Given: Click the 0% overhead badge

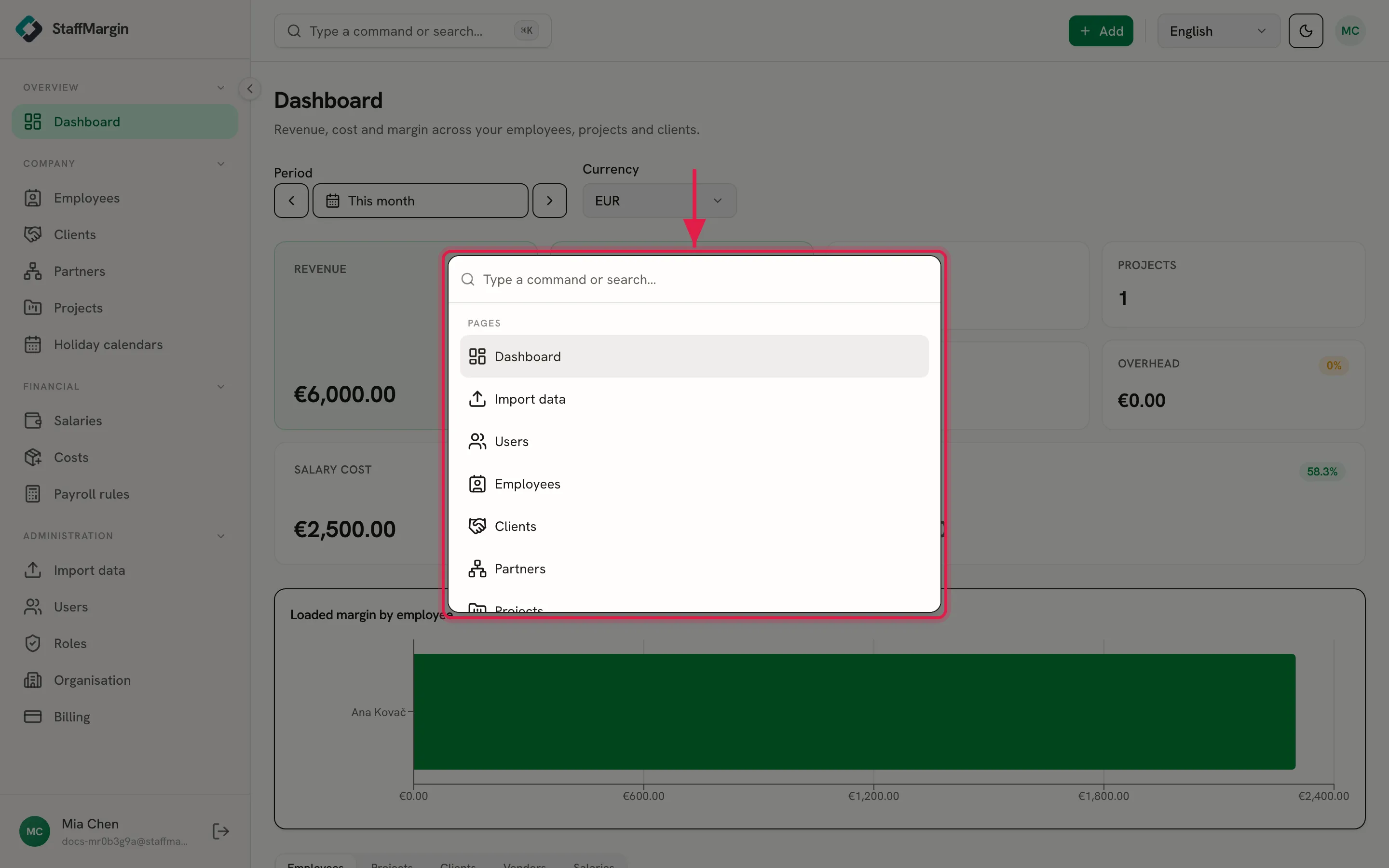Looking at the screenshot, I should pos(1334,366).
